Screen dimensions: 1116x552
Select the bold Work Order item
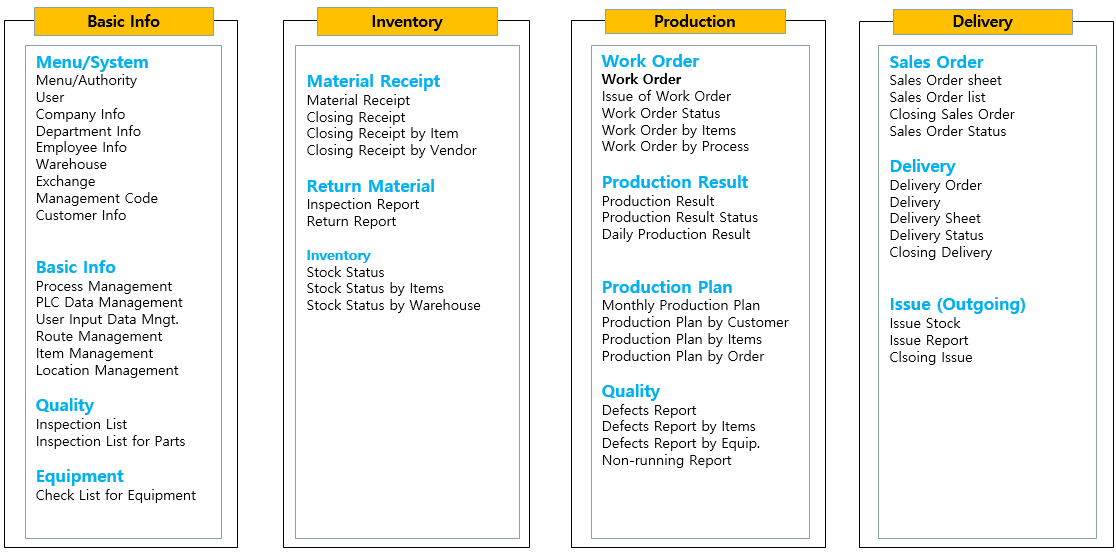[x=641, y=79]
